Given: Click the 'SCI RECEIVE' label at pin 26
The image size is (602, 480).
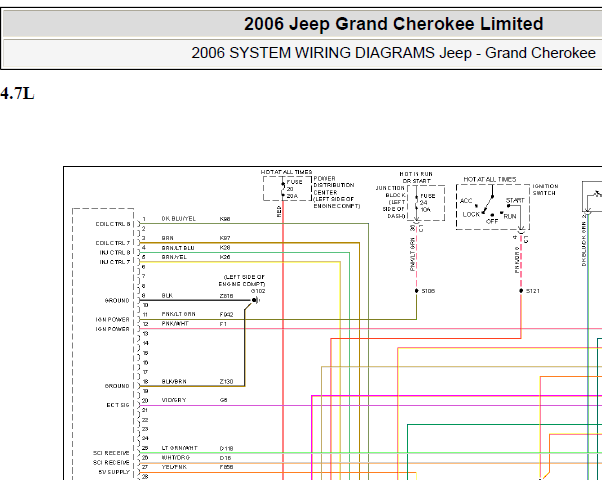Looking at the screenshot, I should (111, 463).
